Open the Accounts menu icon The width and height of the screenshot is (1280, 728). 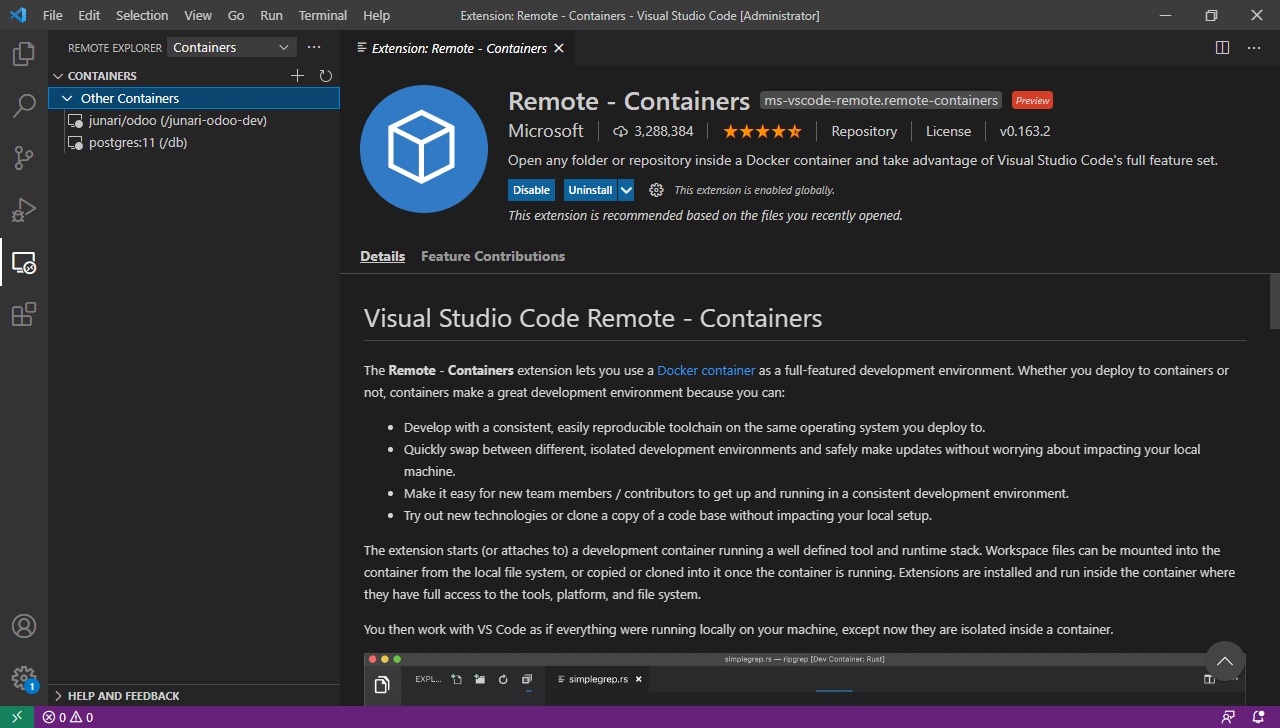pos(24,626)
